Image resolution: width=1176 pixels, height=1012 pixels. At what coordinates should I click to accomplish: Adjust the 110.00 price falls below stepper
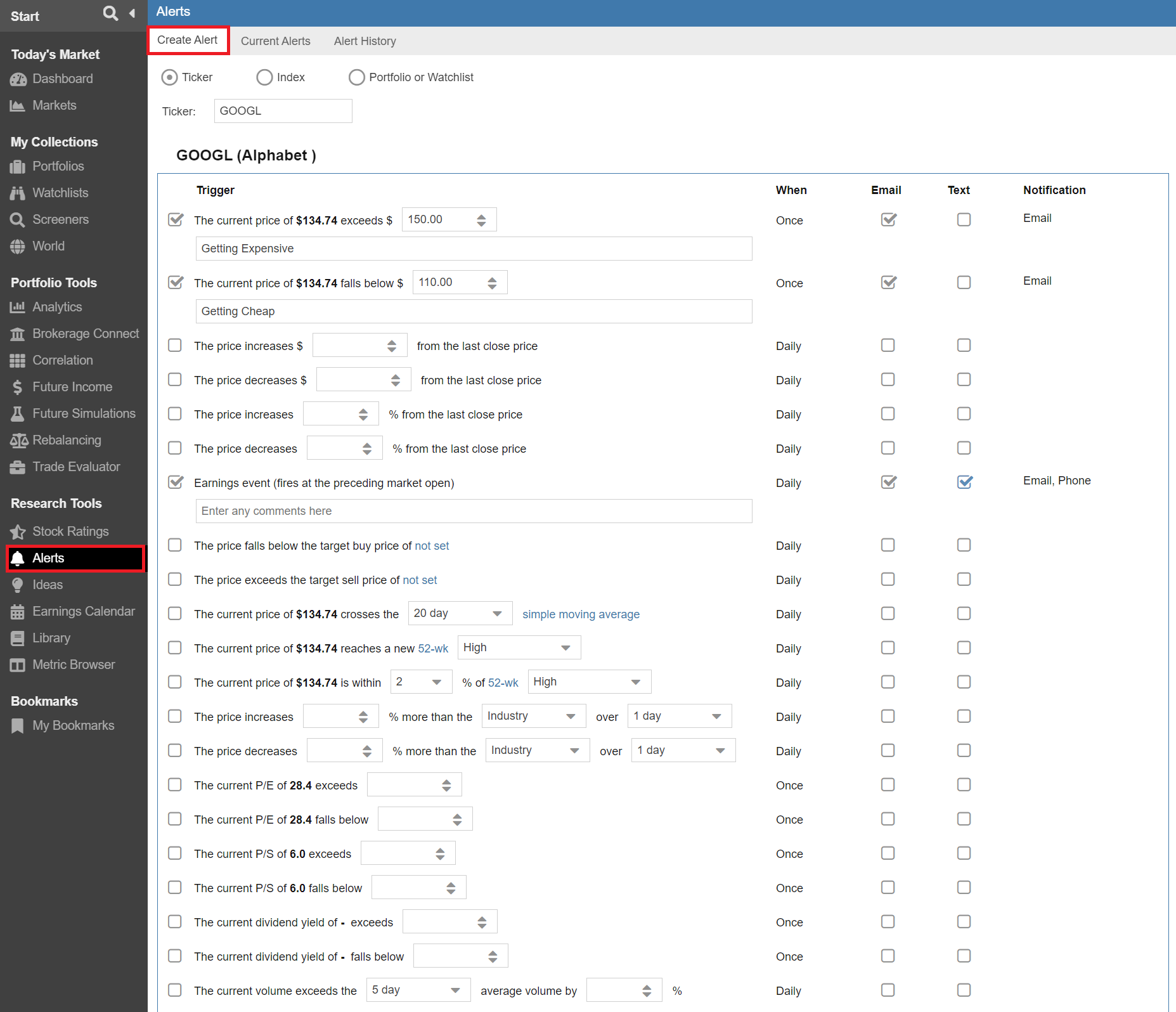[x=493, y=283]
